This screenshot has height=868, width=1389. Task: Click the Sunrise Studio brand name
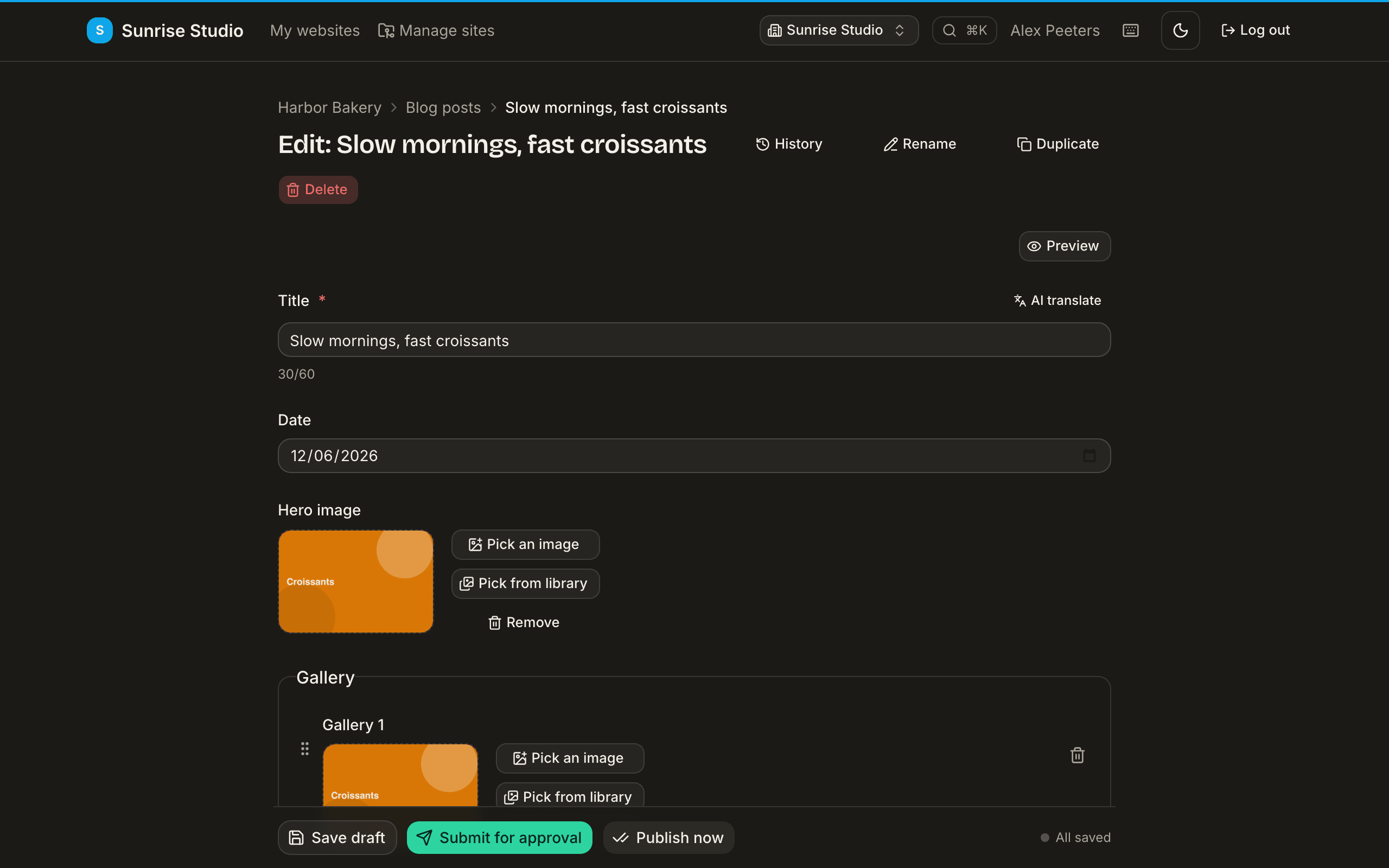point(182,30)
